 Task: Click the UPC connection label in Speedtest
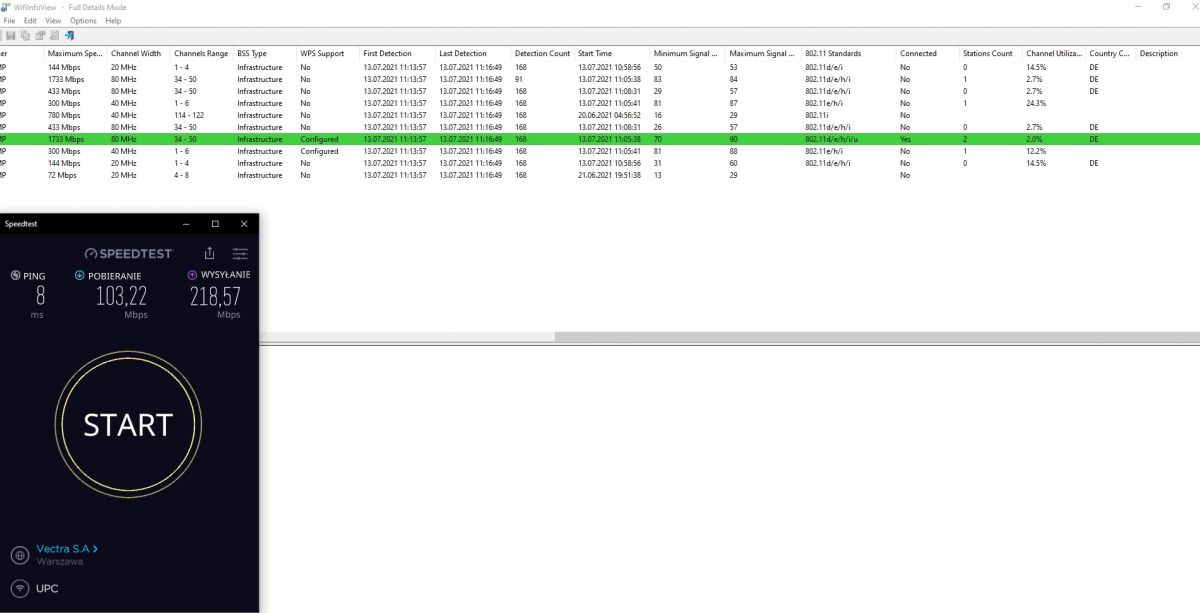coord(47,588)
